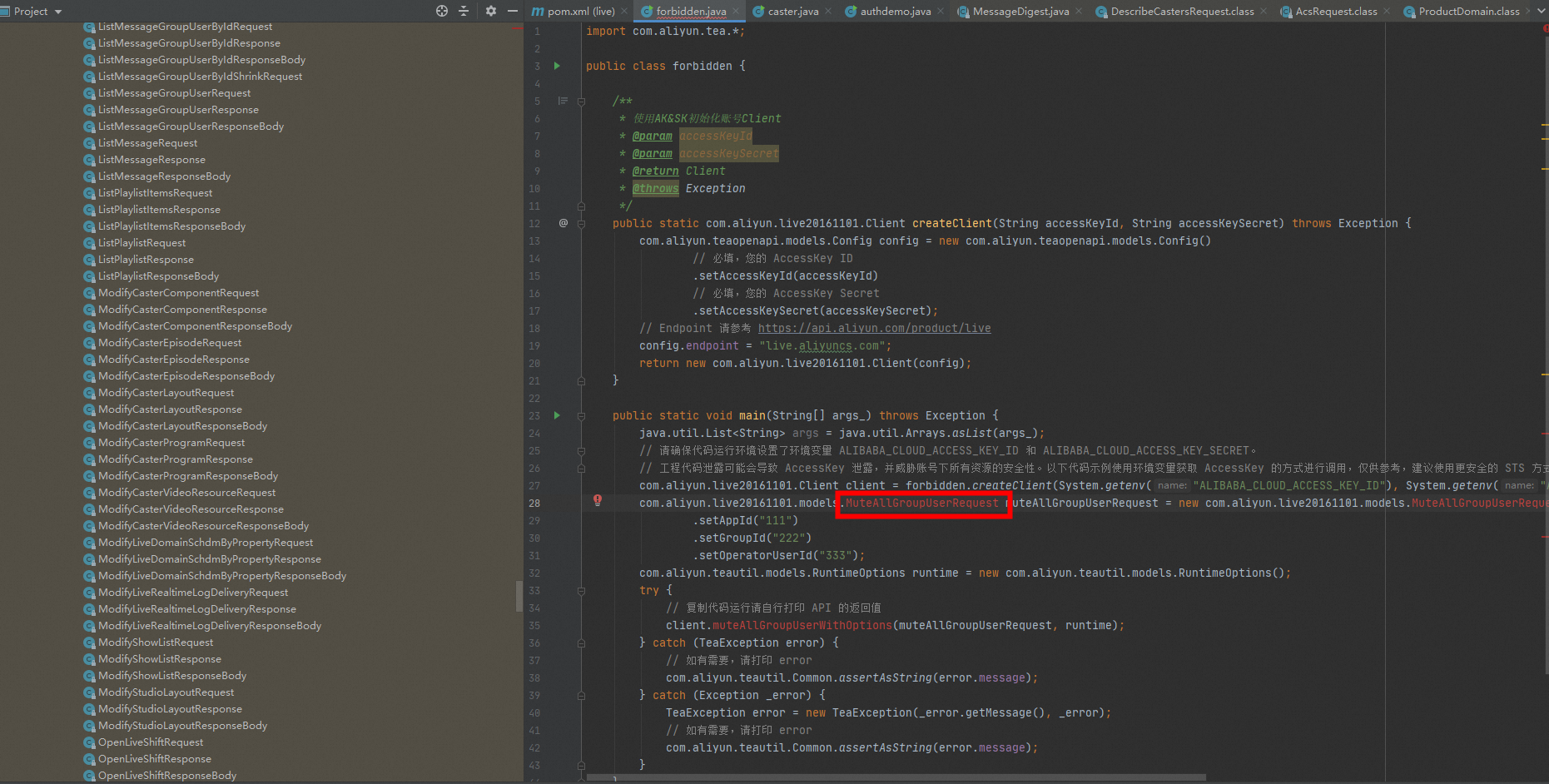This screenshot has width=1549, height=784.
Task: Select ModifyCasterVideoResourceRequest in the tree
Action: 186,493
